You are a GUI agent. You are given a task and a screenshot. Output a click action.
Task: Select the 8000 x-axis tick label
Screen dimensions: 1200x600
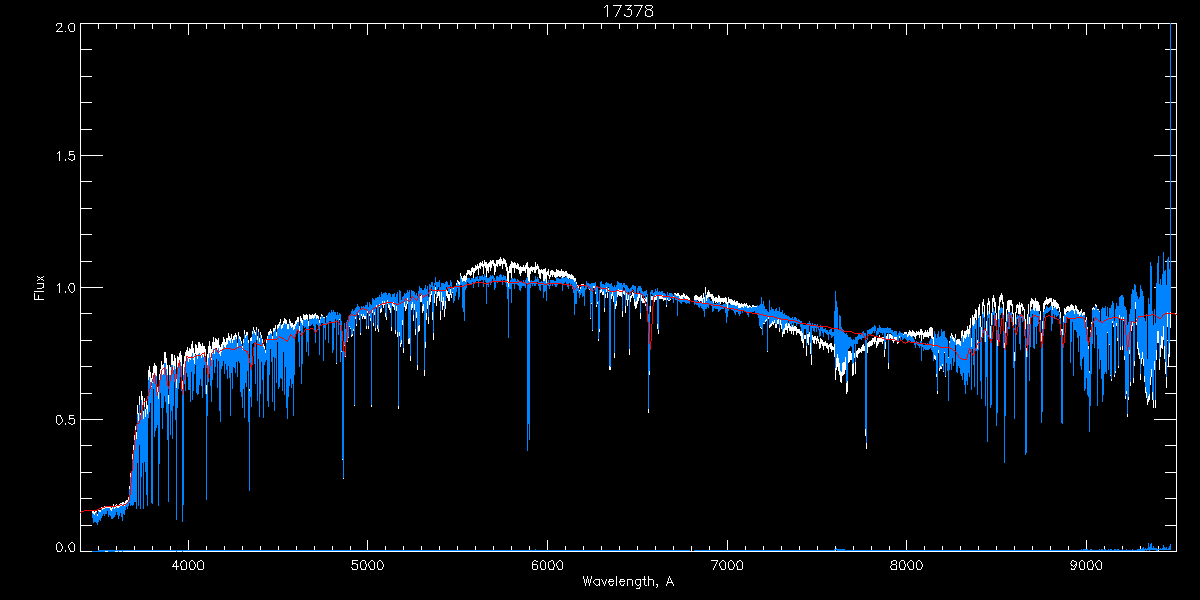coord(907,565)
